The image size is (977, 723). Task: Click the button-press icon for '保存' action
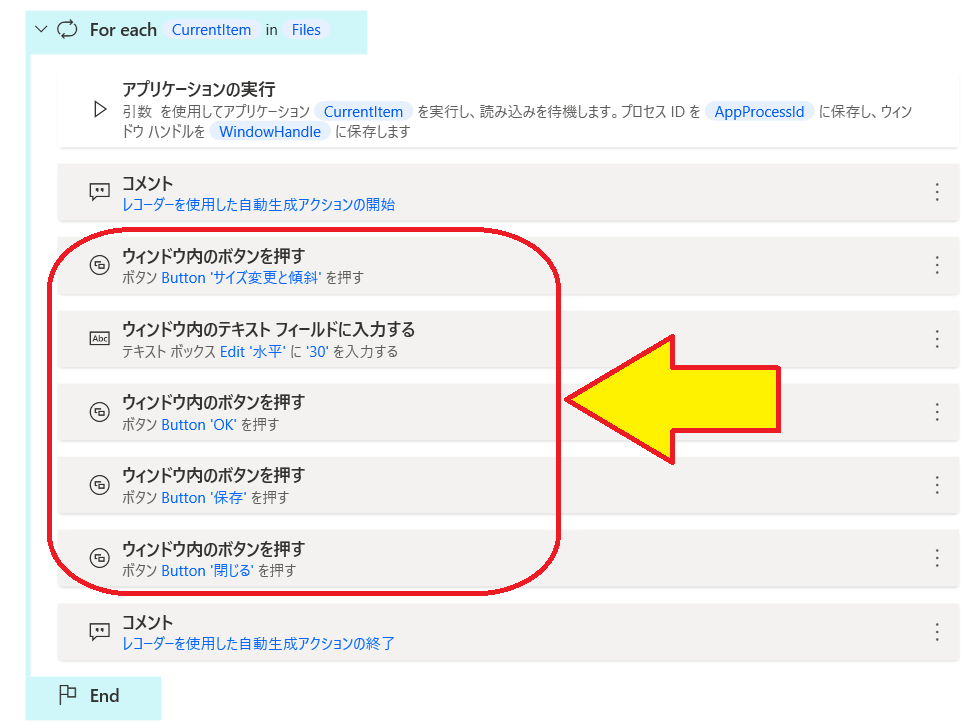click(x=99, y=485)
